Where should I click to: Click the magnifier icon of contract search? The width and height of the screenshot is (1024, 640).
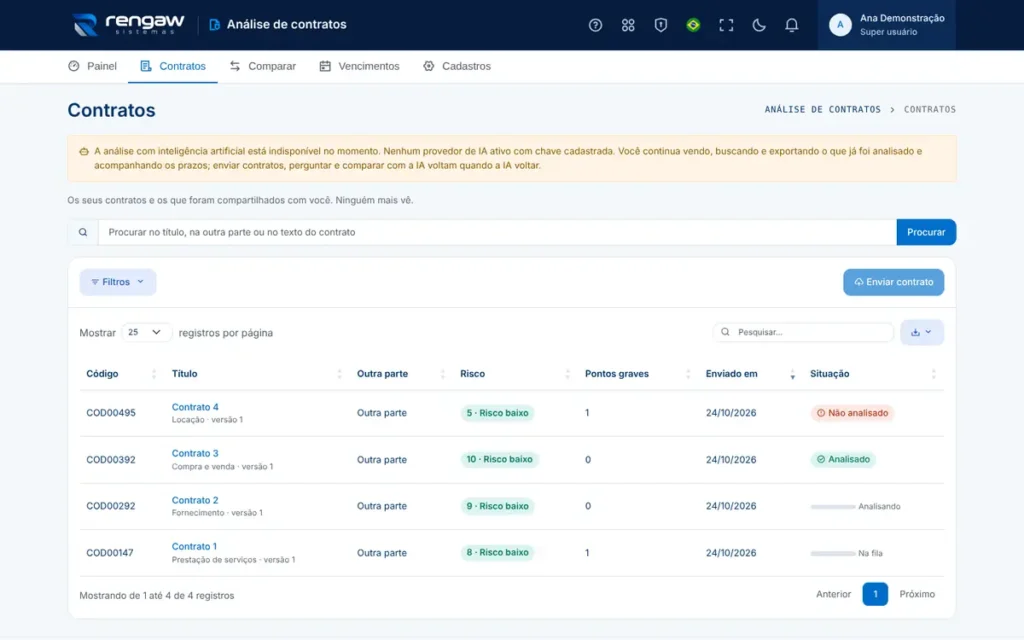pyautogui.click(x=83, y=232)
